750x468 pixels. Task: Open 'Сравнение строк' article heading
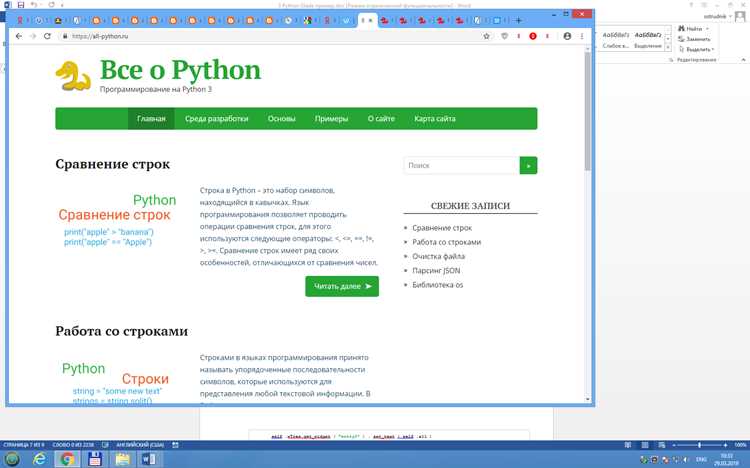pos(112,164)
